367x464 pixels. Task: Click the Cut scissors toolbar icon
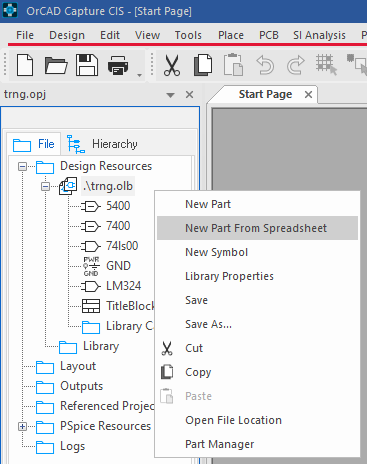point(172,65)
